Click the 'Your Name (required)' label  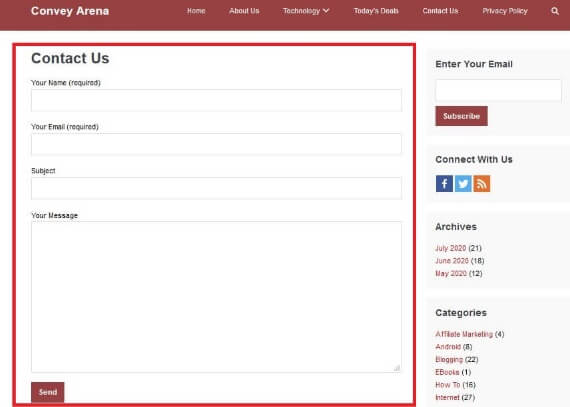click(66, 83)
